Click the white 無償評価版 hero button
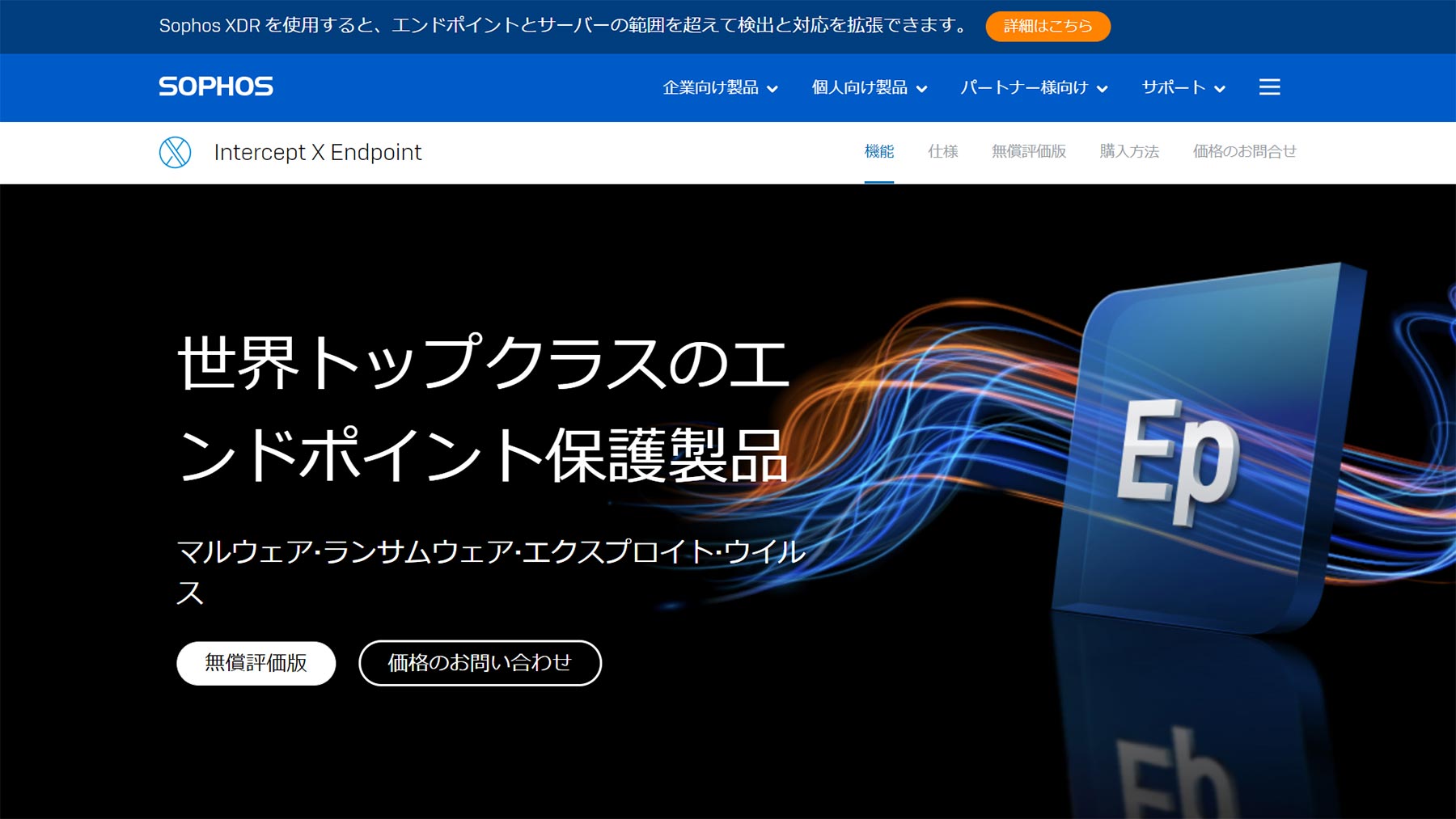Viewport: 1456px width, 819px height. click(x=256, y=663)
